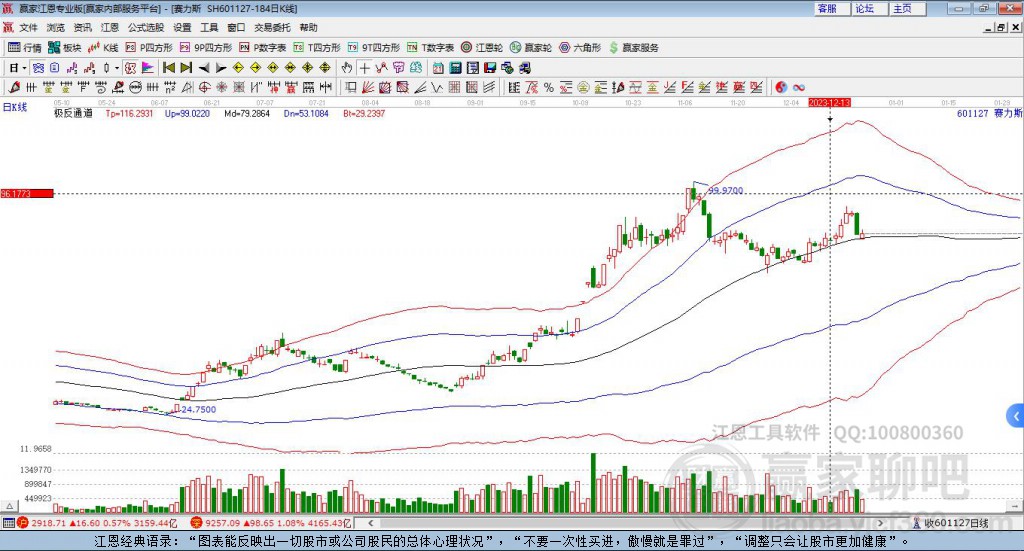Click the floppy disk save icon
This screenshot has width=1024, height=551.
click(x=490, y=68)
